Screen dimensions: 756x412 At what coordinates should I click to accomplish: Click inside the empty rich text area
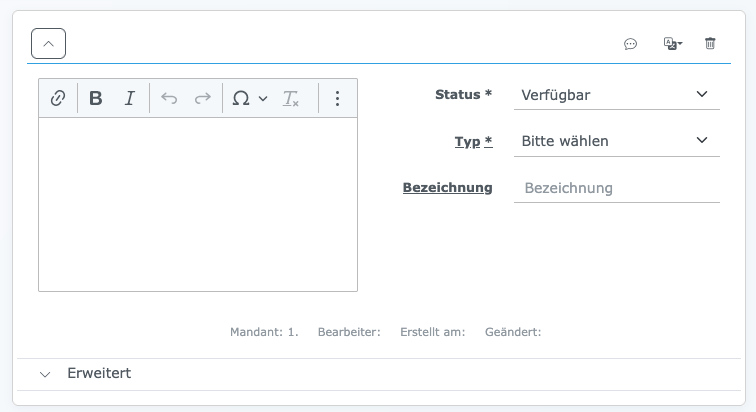click(197, 204)
